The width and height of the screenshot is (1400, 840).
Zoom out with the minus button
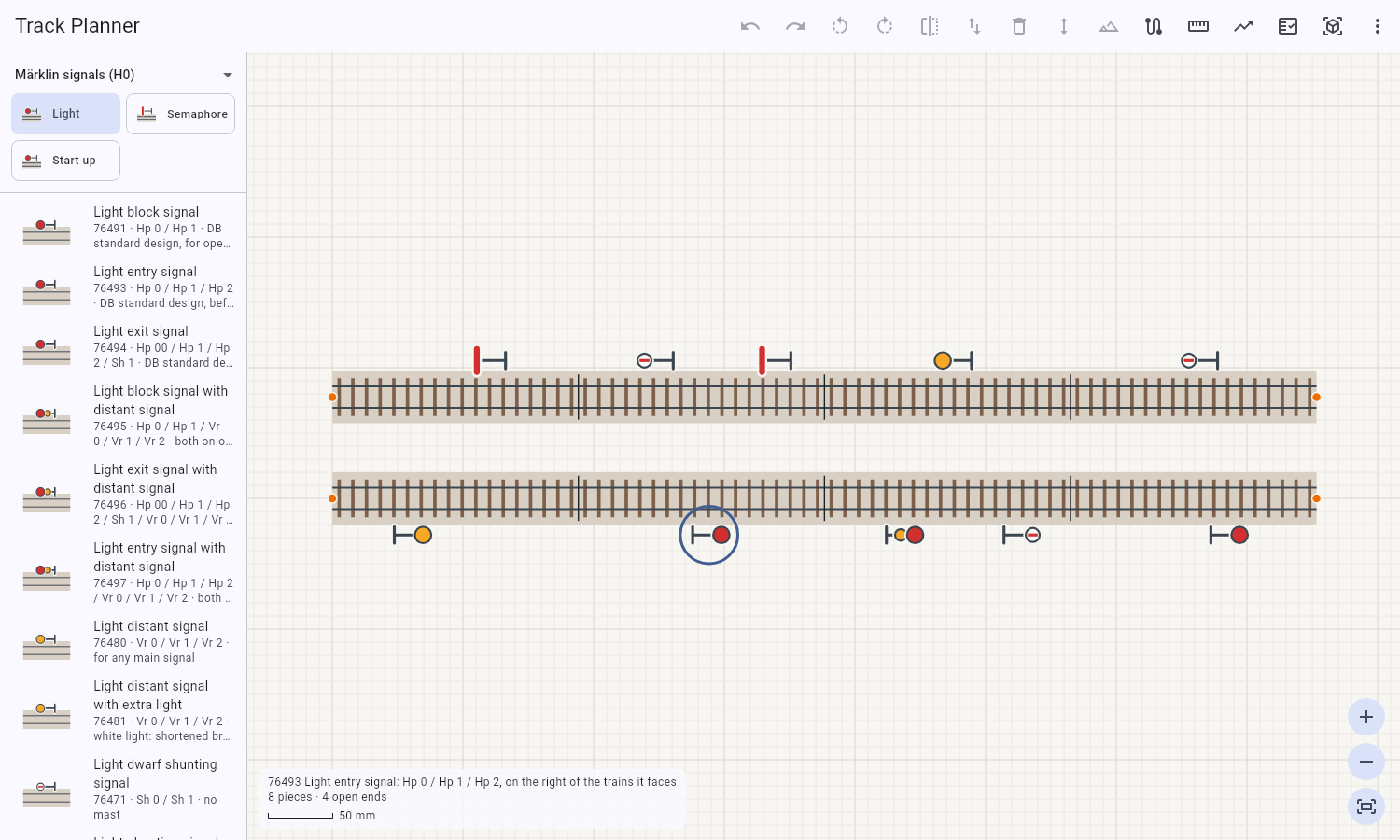point(1366,762)
